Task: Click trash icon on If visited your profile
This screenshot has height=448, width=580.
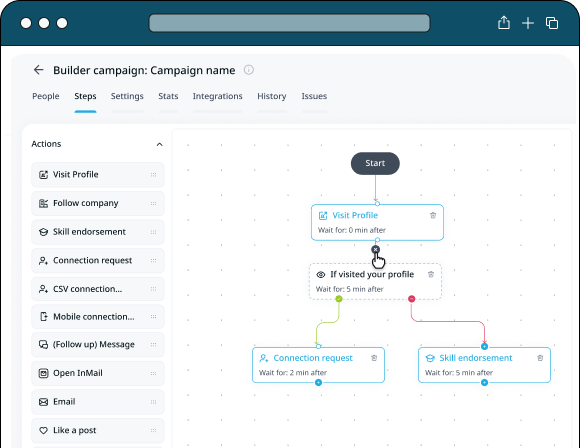Action: [x=431, y=274]
